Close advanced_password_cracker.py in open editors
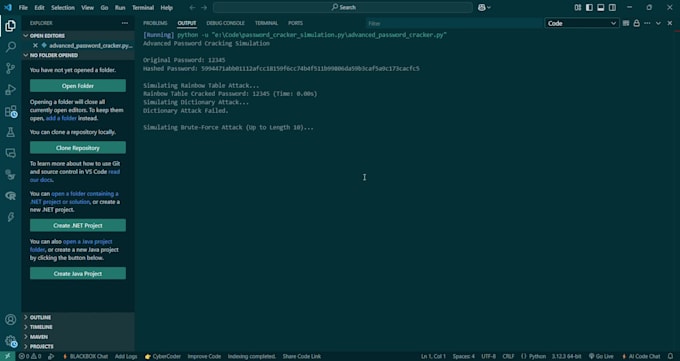The height and width of the screenshot is (361, 680). [x=36, y=46]
